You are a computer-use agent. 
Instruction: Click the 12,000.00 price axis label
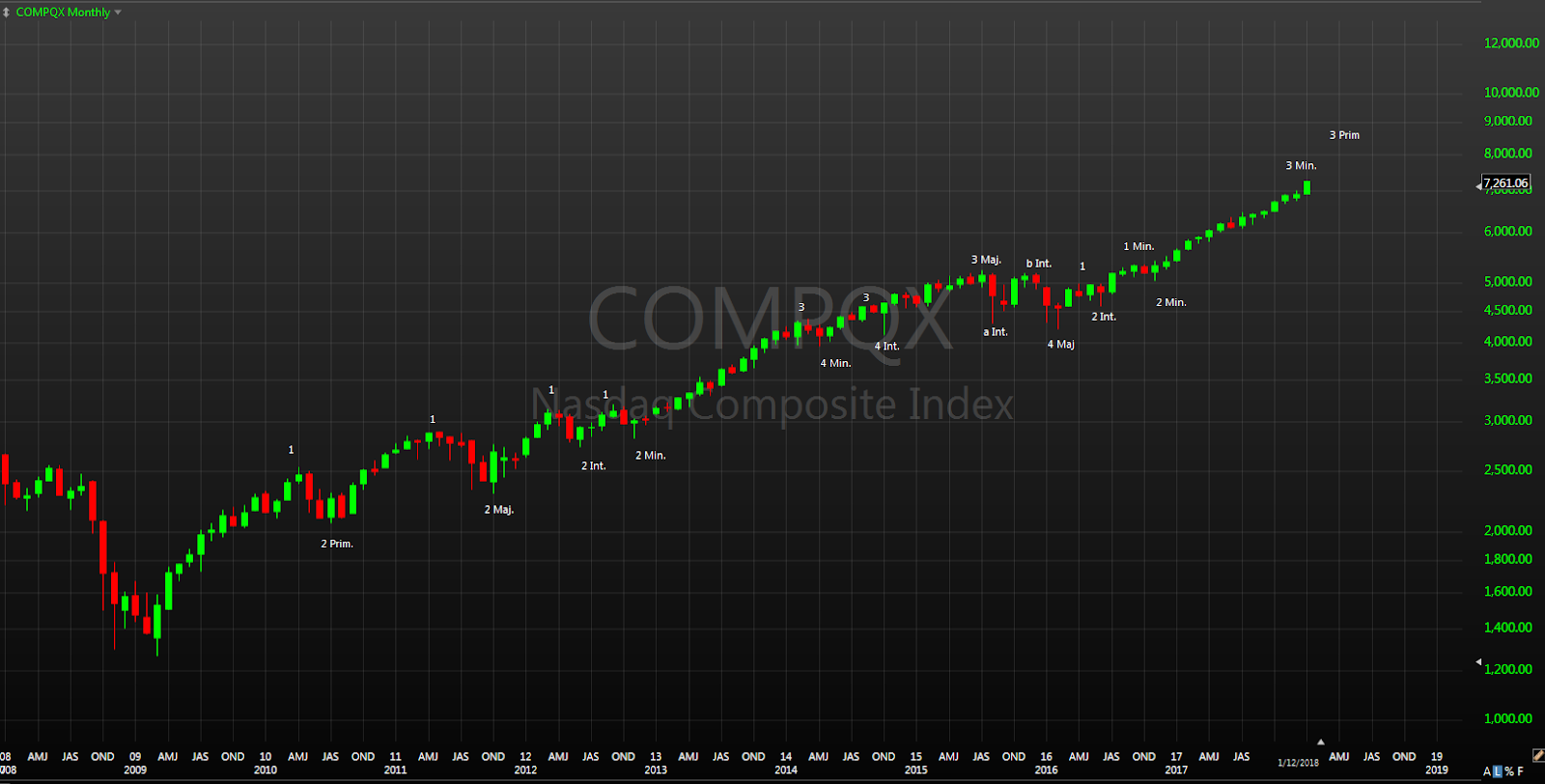coord(1511,43)
